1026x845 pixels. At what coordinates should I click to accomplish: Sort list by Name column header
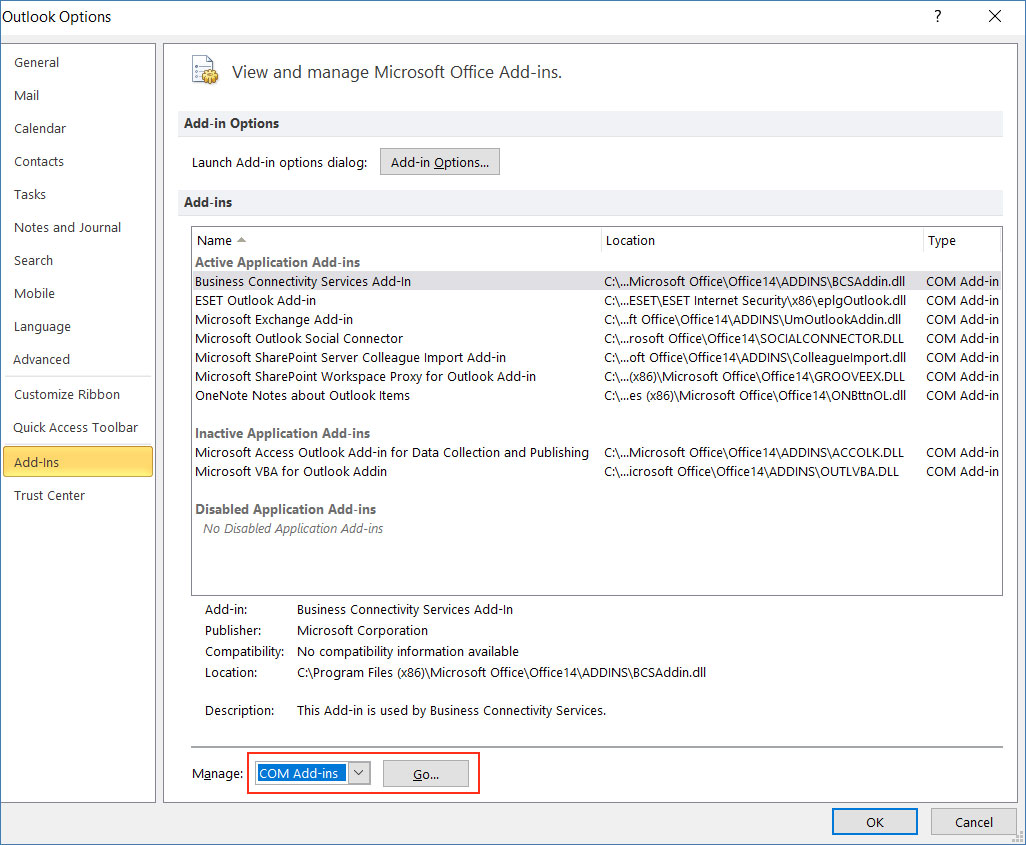215,240
